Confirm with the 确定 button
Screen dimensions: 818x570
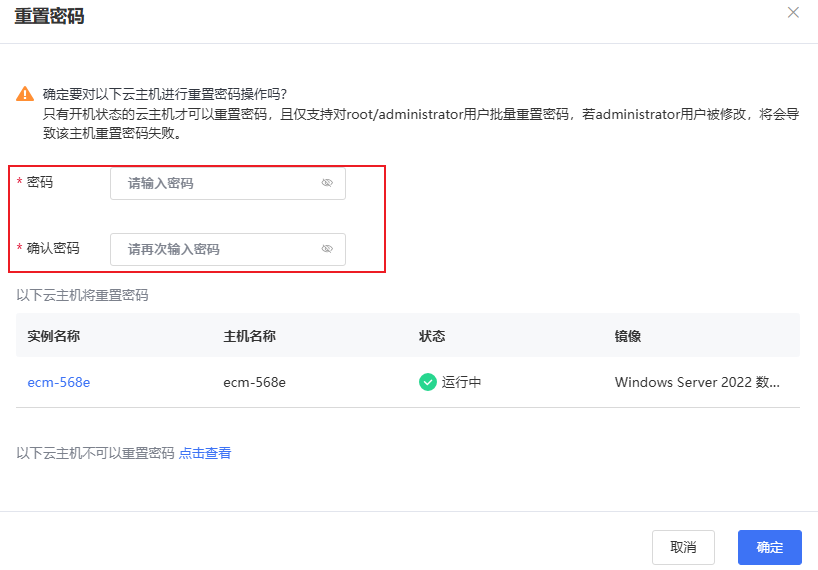click(x=769, y=547)
